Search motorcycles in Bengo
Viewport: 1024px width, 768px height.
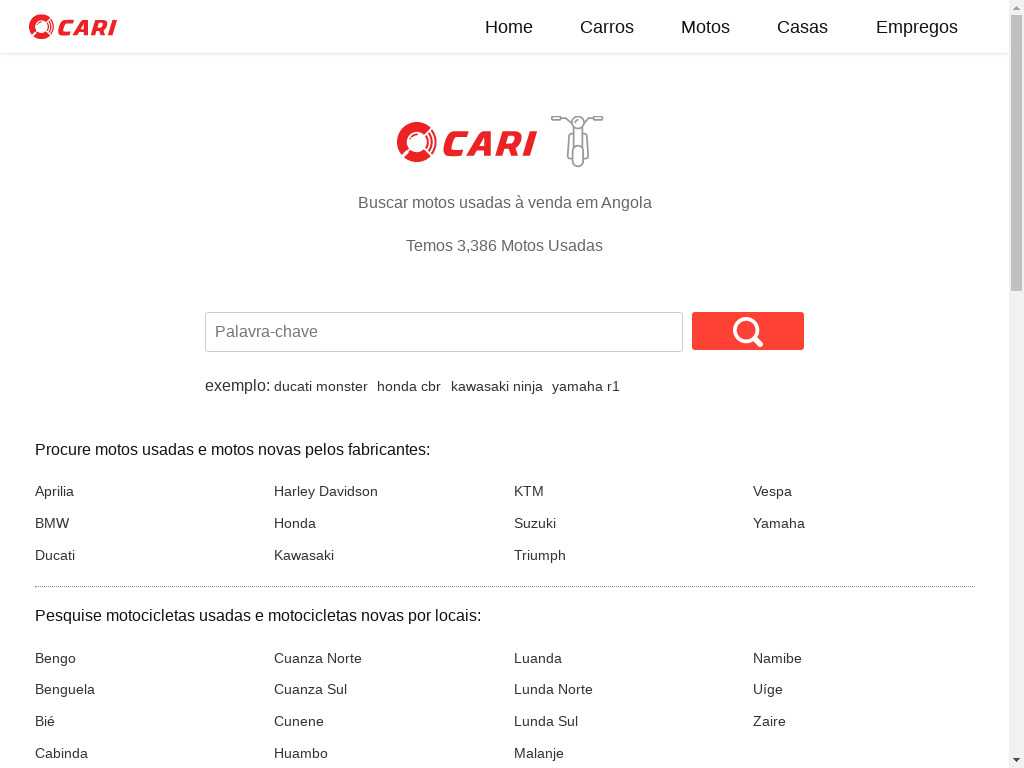click(55, 658)
